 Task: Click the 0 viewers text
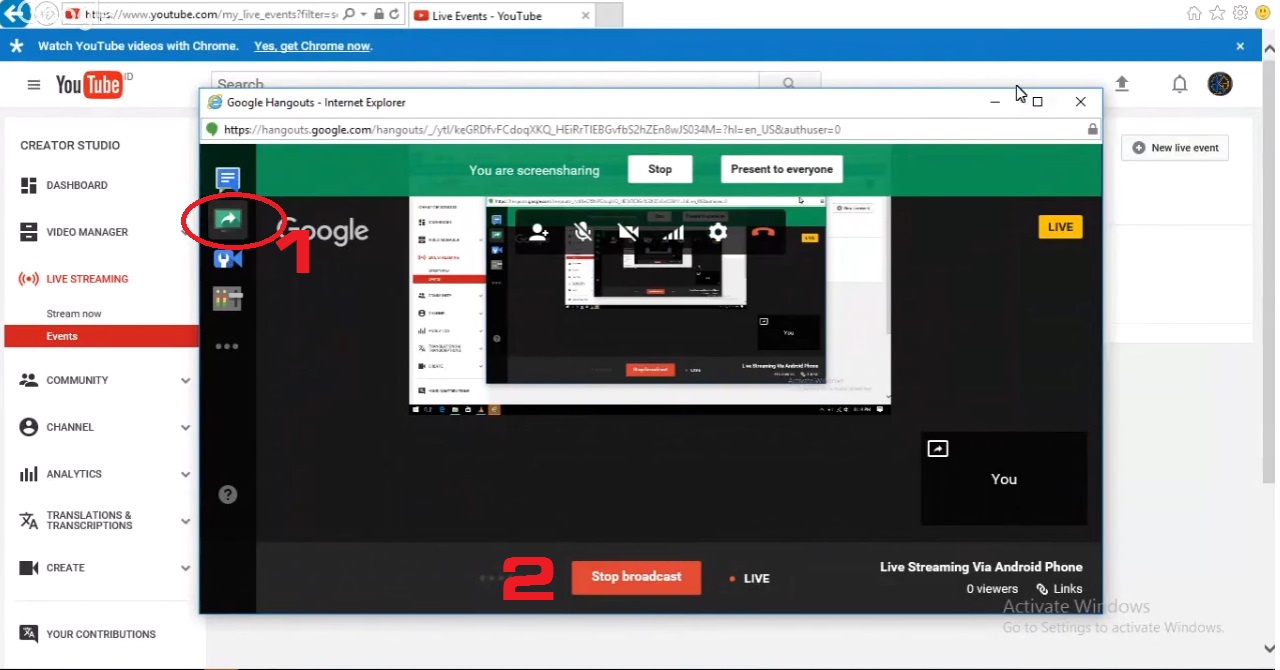(x=992, y=589)
